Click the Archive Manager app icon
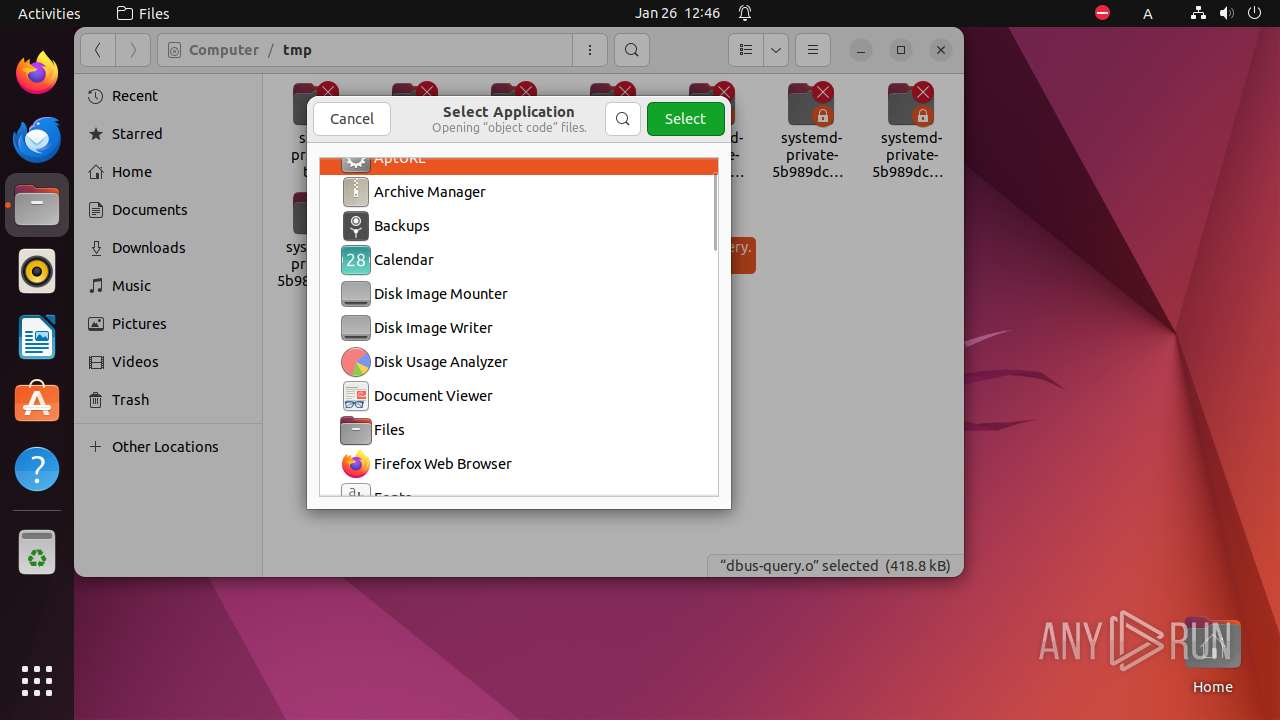 (x=355, y=192)
